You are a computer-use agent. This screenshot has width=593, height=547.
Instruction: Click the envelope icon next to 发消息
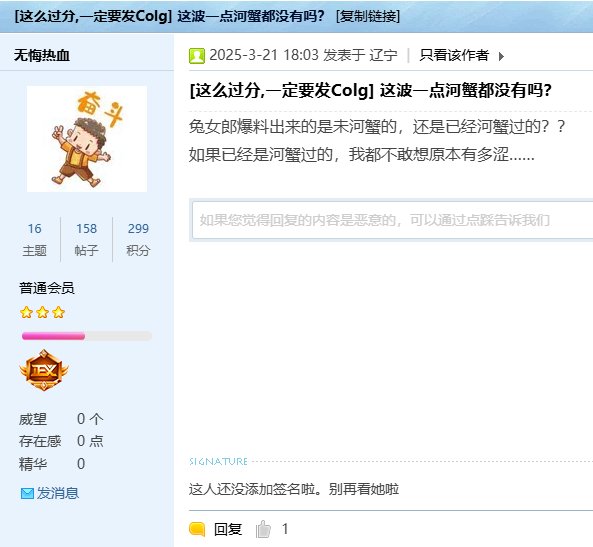[27, 493]
